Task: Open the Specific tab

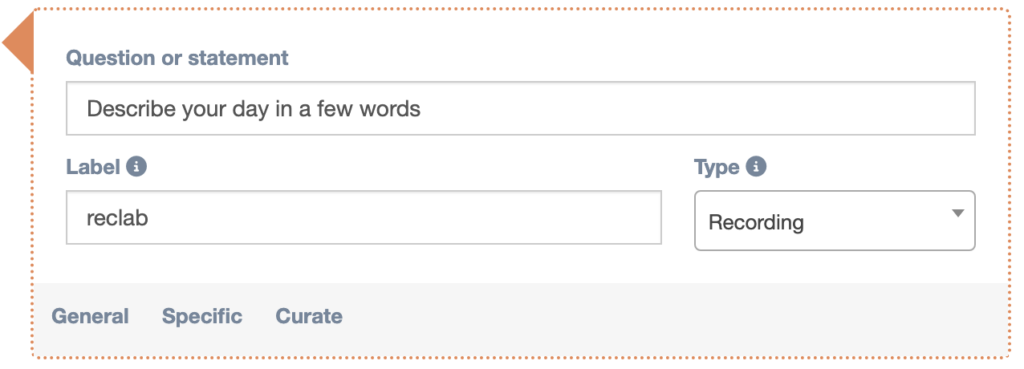Action: 202,316
